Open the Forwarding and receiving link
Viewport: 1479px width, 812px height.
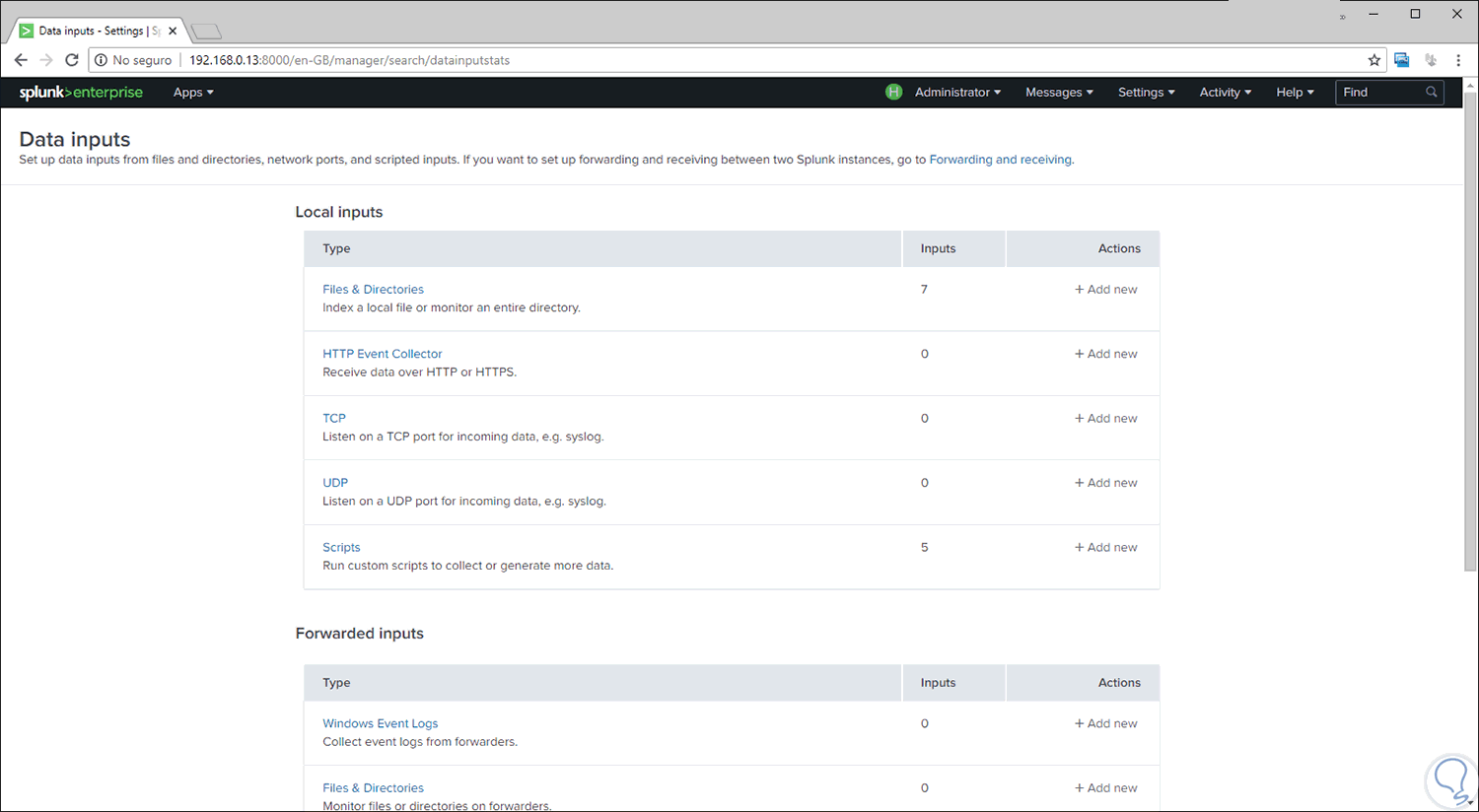[1000, 159]
